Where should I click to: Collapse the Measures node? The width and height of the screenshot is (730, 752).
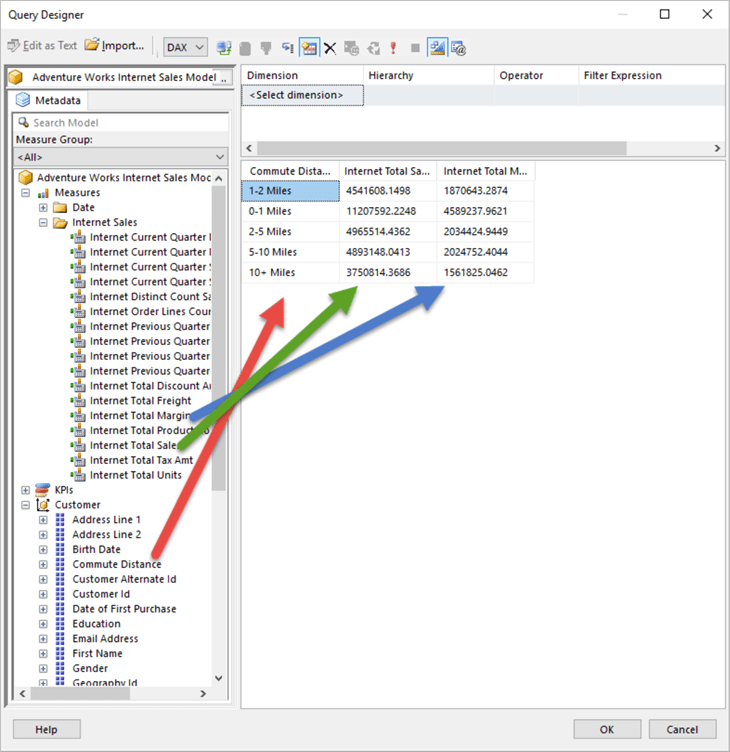coord(26,193)
